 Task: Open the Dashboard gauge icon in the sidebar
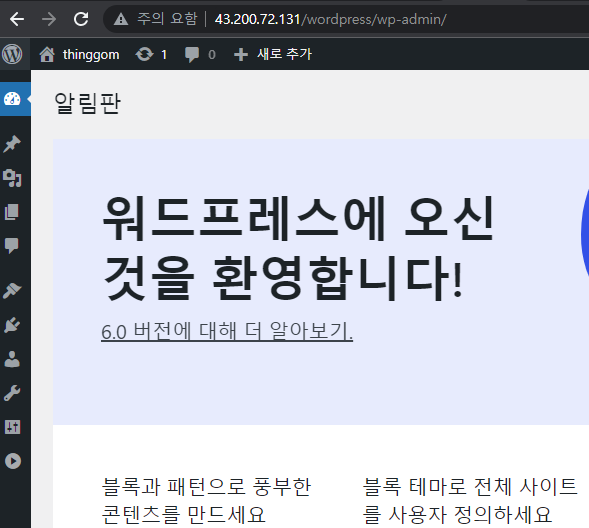click(12, 99)
